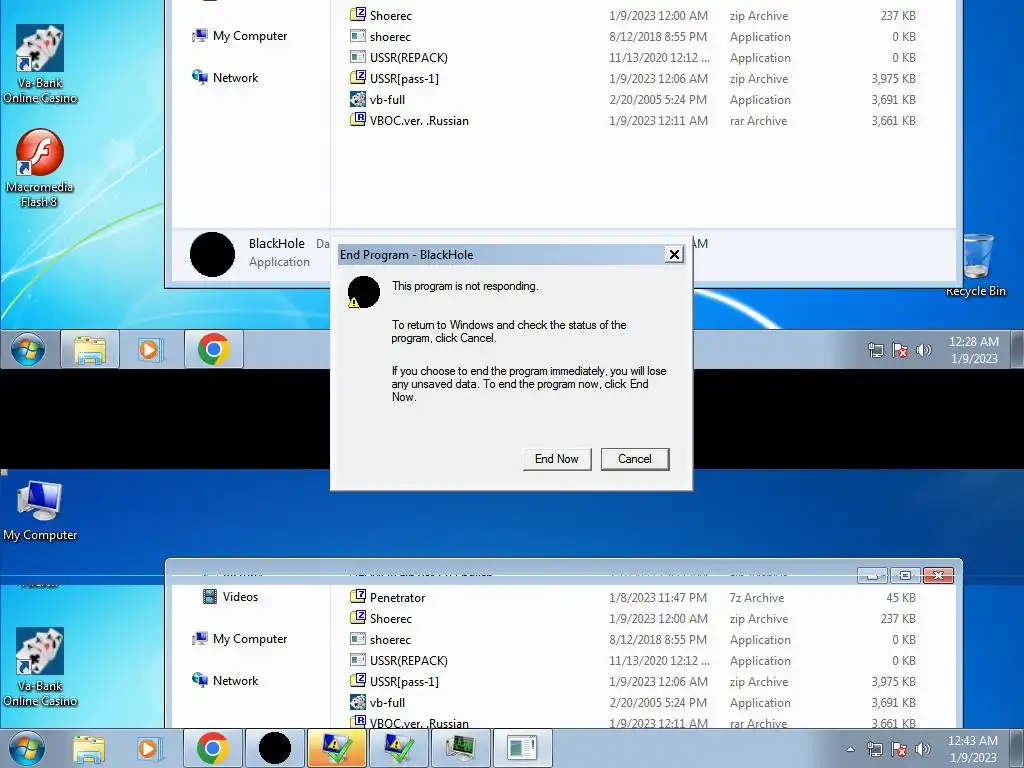Select My Computer in upper Explorer sidebar
The image size is (1024, 768).
tap(240, 36)
